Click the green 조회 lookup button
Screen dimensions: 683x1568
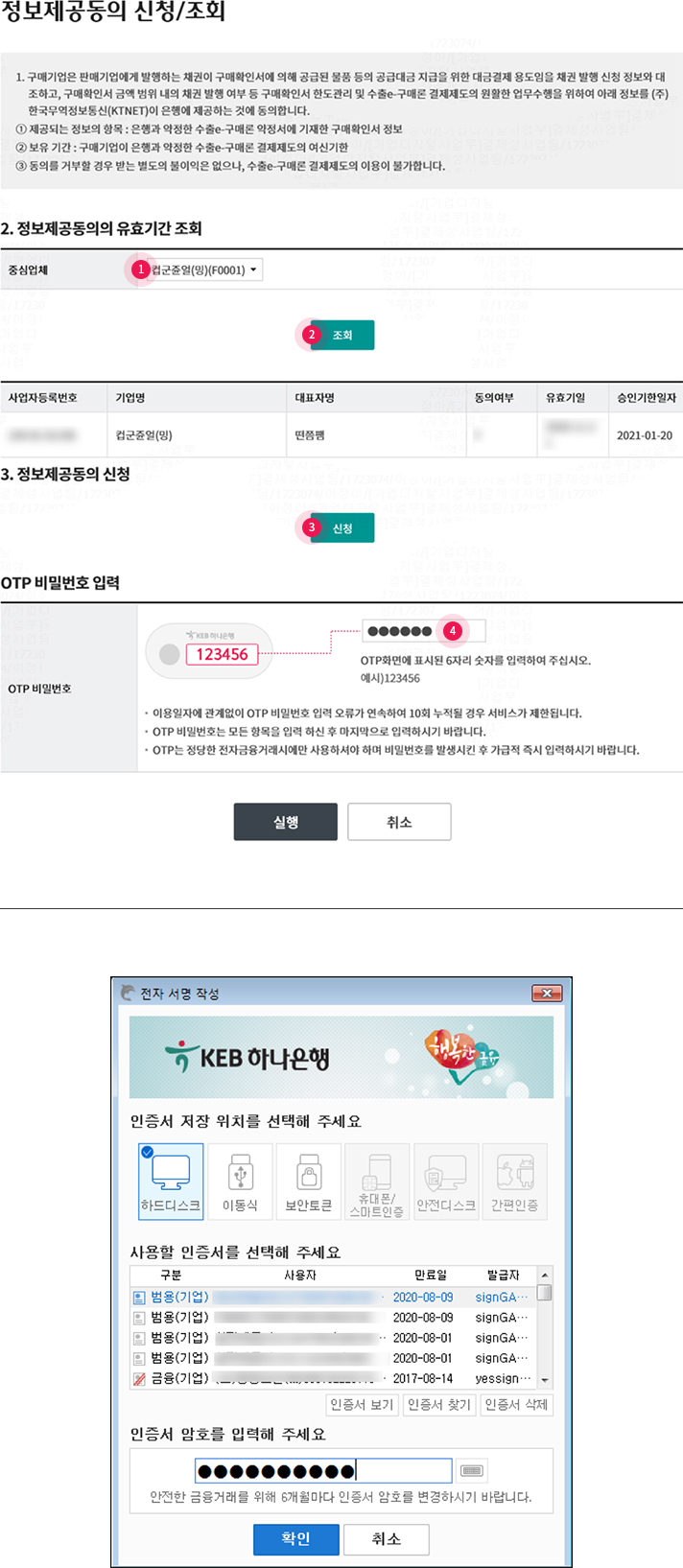pyautogui.click(x=342, y=335)
